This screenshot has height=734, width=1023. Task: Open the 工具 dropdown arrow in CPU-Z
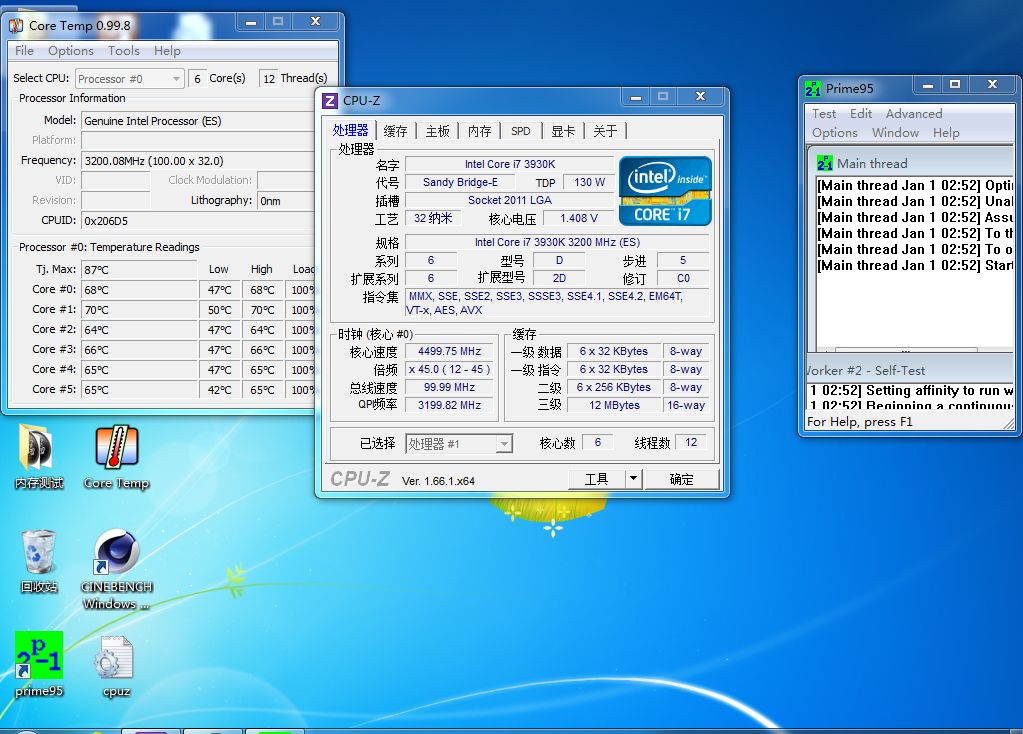point(633,479)
